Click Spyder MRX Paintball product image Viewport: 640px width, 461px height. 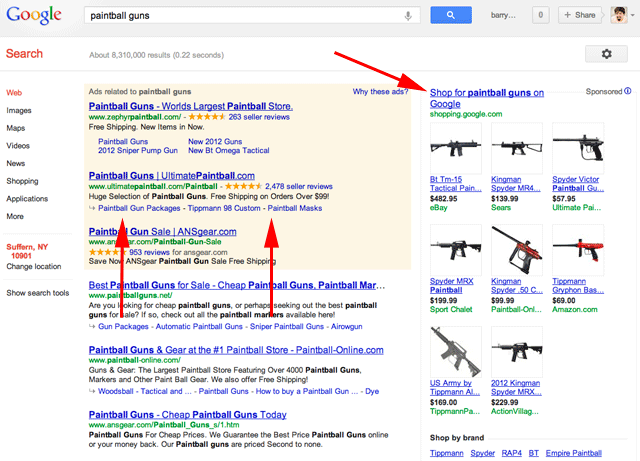pos(456,249)
